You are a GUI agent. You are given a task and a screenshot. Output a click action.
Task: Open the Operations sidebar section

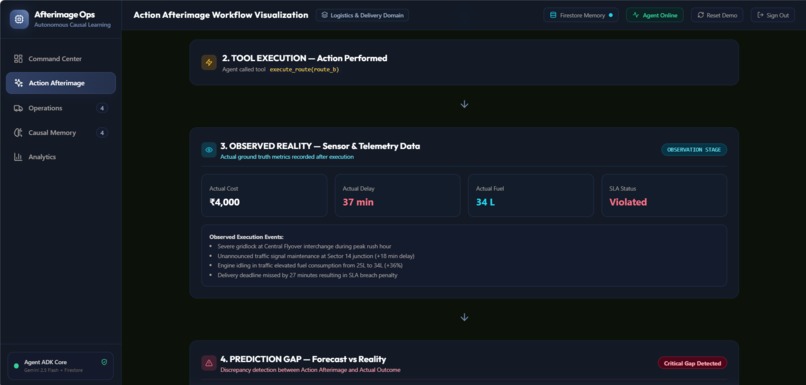pos(61,108)
